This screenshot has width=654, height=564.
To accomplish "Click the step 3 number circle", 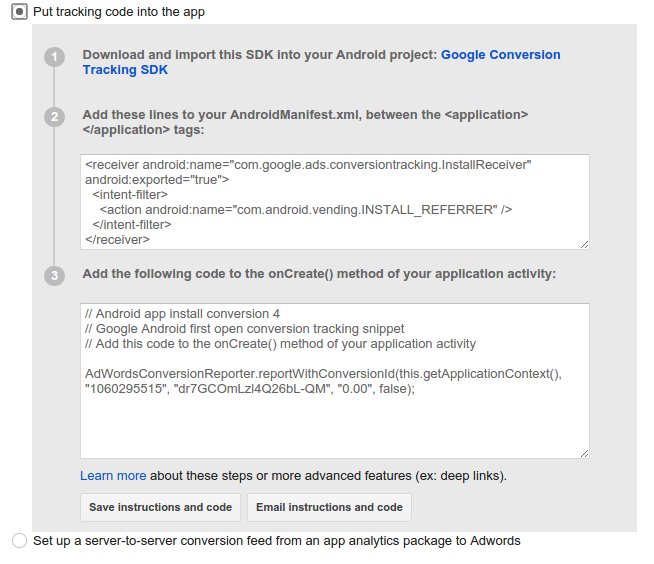I will (56, 275).
